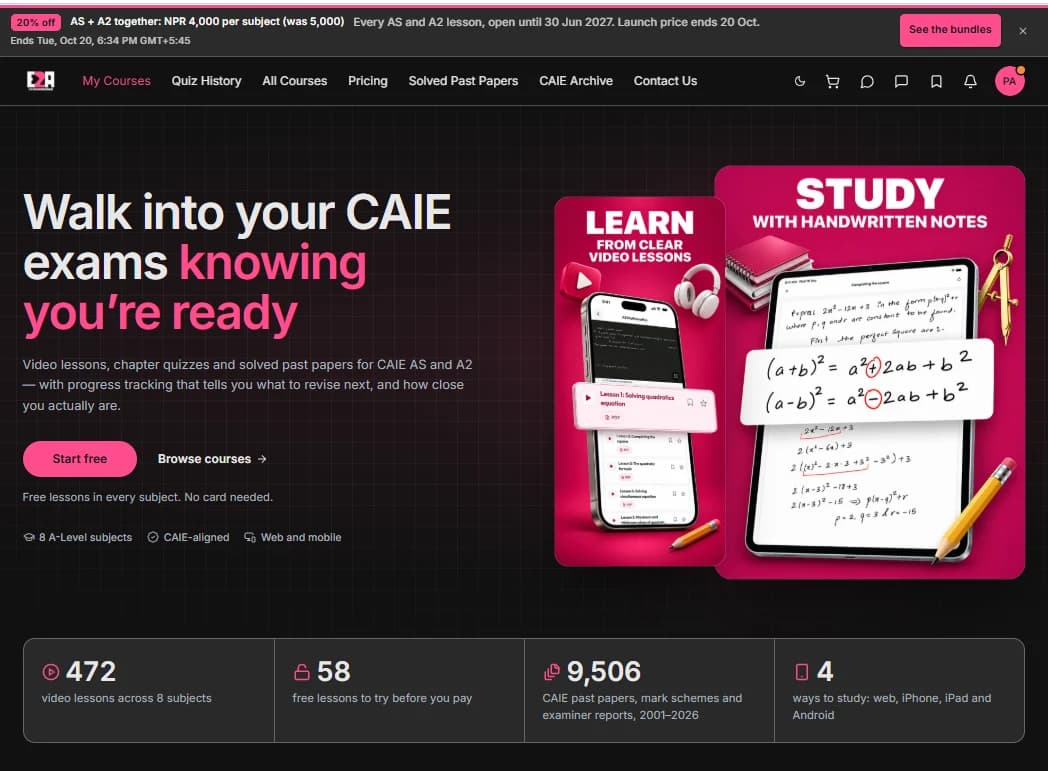Open Pricing page
Viewport: 1048px width, 771px height.
(x=368, y=81)
